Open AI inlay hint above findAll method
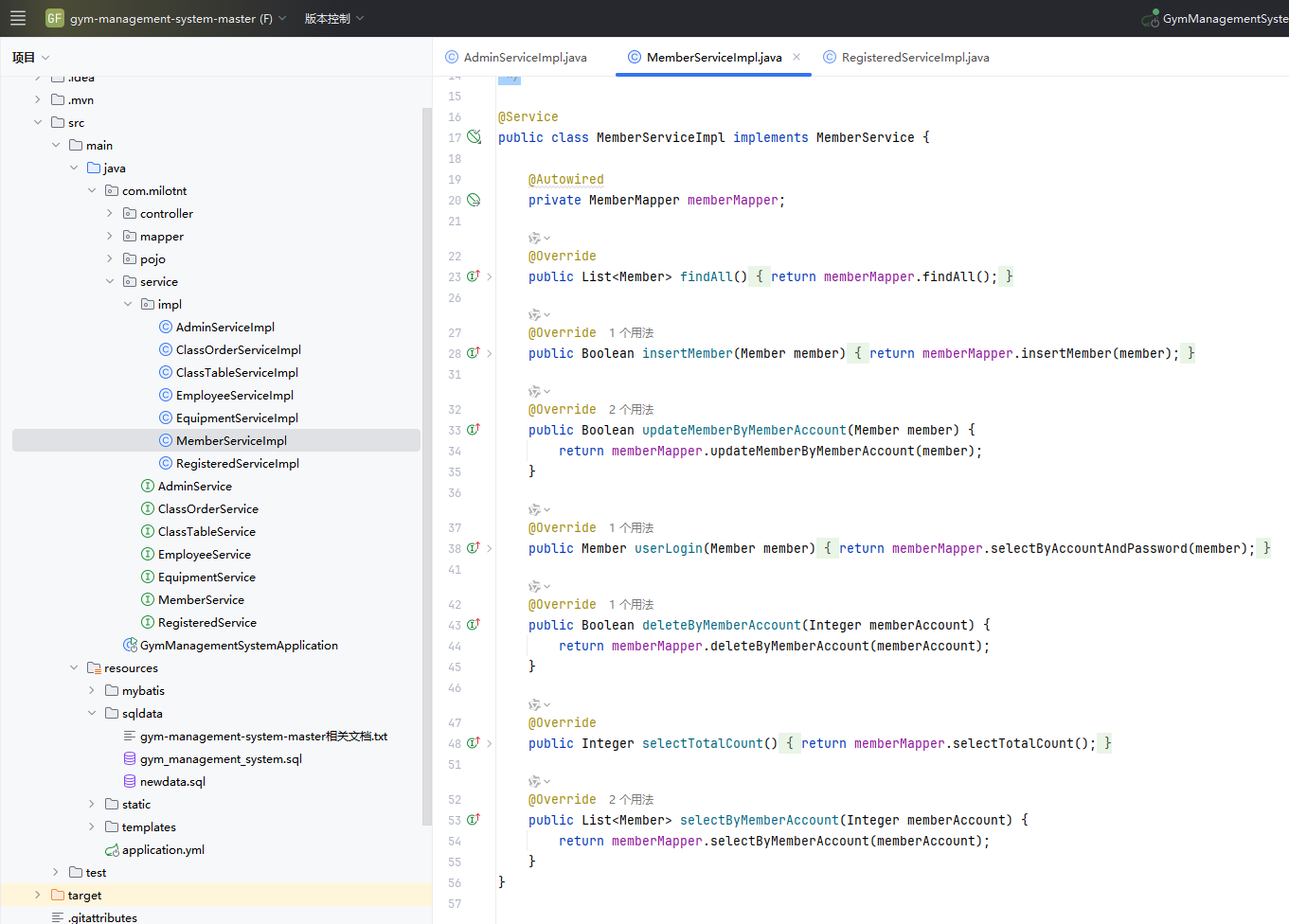The width and height of the screenshot is (1289, 924). (539, 238)
